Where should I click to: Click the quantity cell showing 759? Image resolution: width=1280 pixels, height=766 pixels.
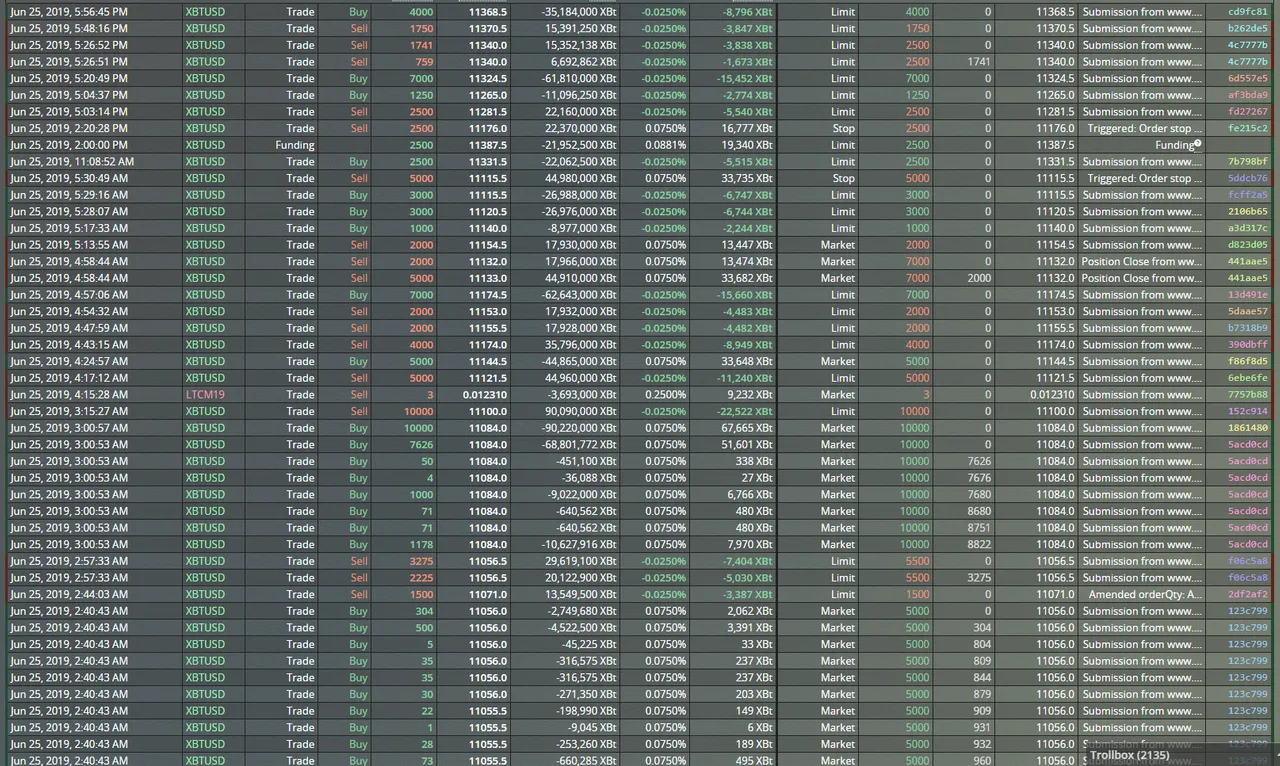pyautogui.click(x=424, y=62)
